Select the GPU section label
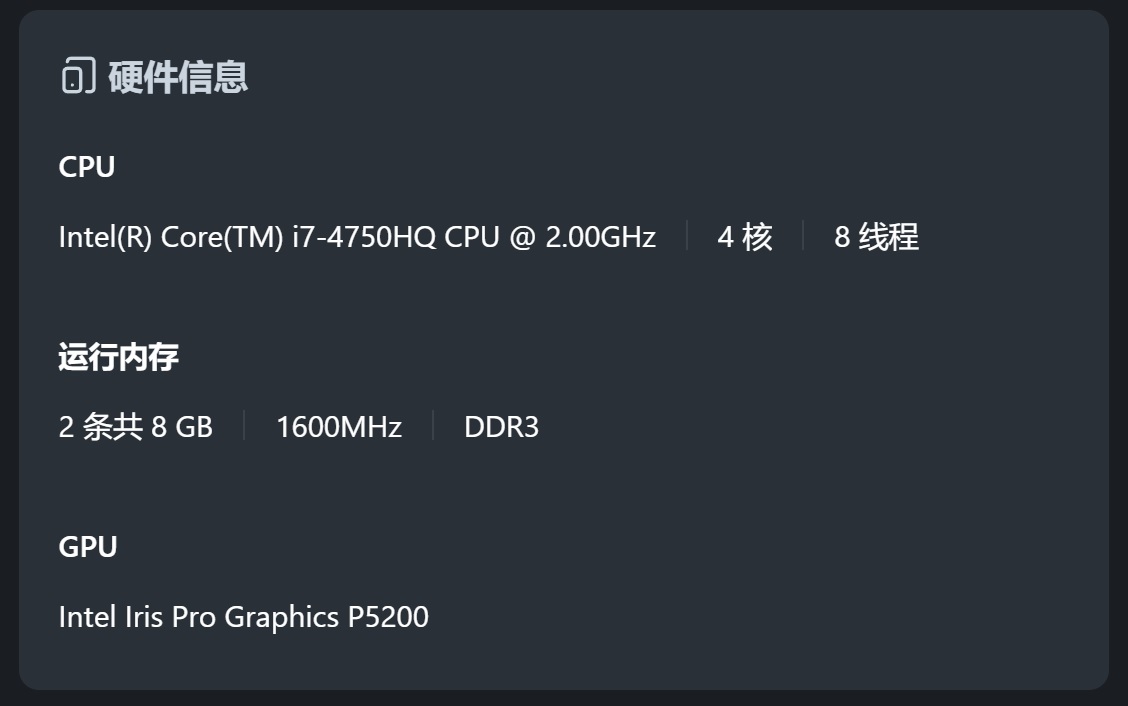The image size is (1128, 706). point(88,547)
